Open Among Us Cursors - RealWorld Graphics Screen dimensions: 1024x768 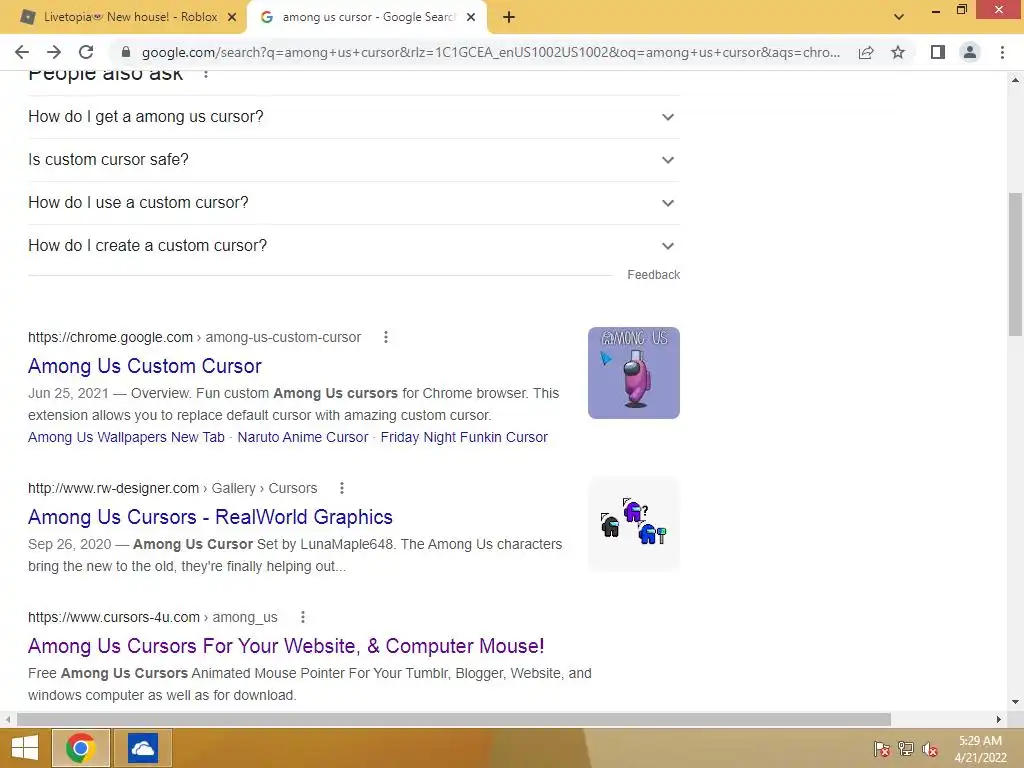tap(210, 517)
